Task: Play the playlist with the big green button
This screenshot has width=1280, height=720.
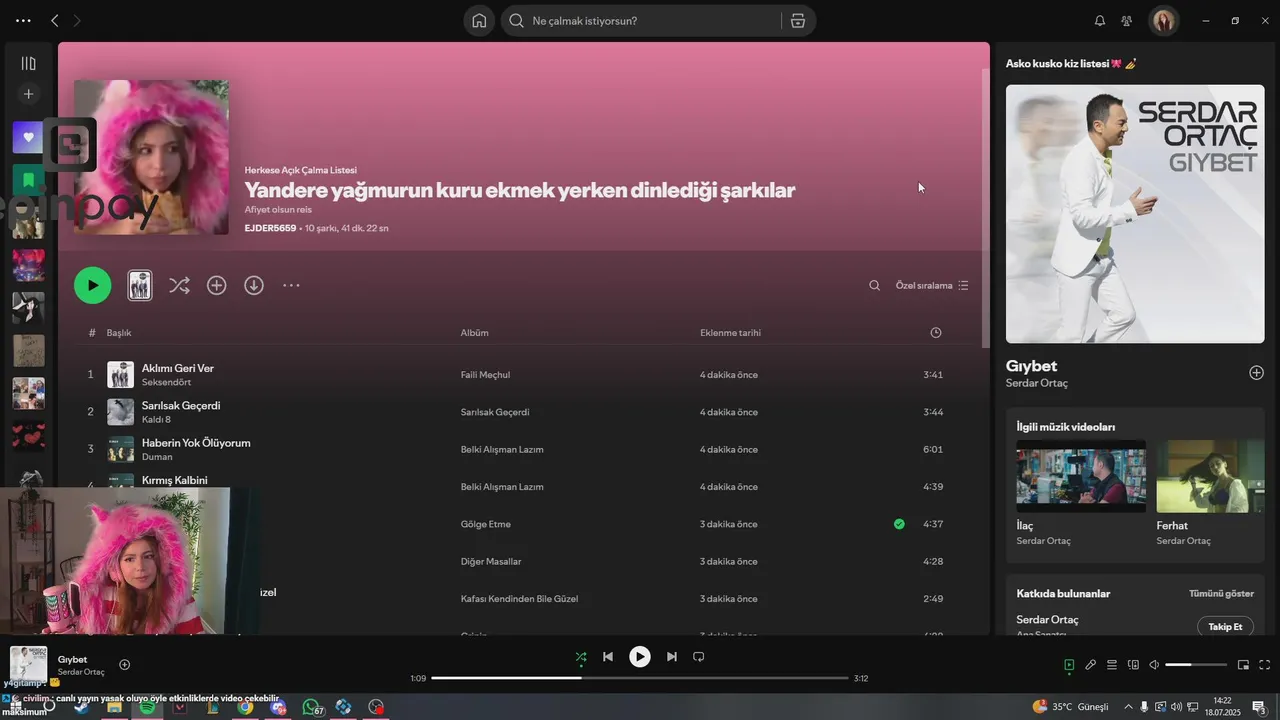Action: (92, 285)
